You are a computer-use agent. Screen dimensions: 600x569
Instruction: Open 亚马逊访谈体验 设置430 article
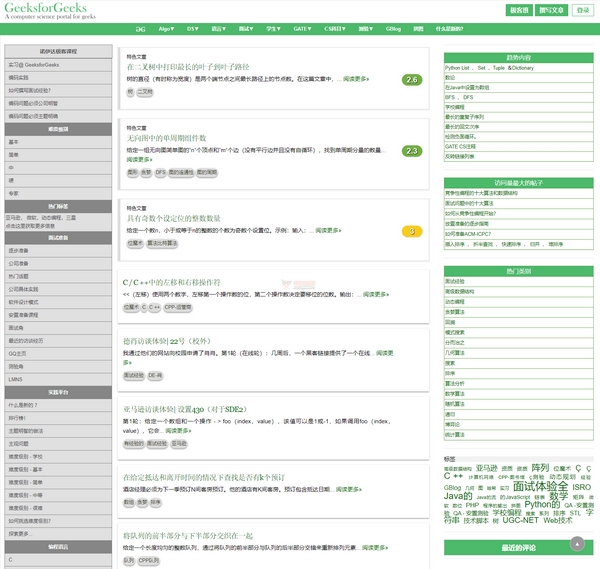pos(185,409)
